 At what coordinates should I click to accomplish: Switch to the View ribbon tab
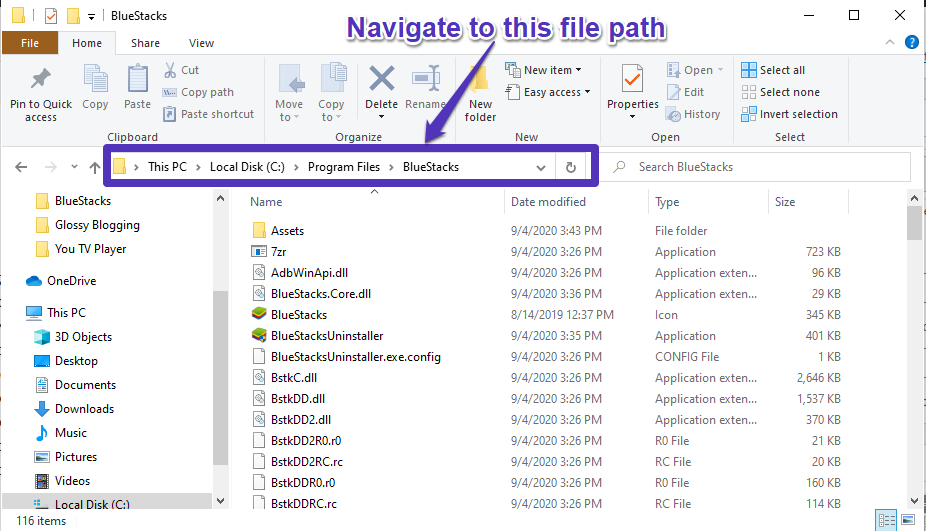(201, 43)
